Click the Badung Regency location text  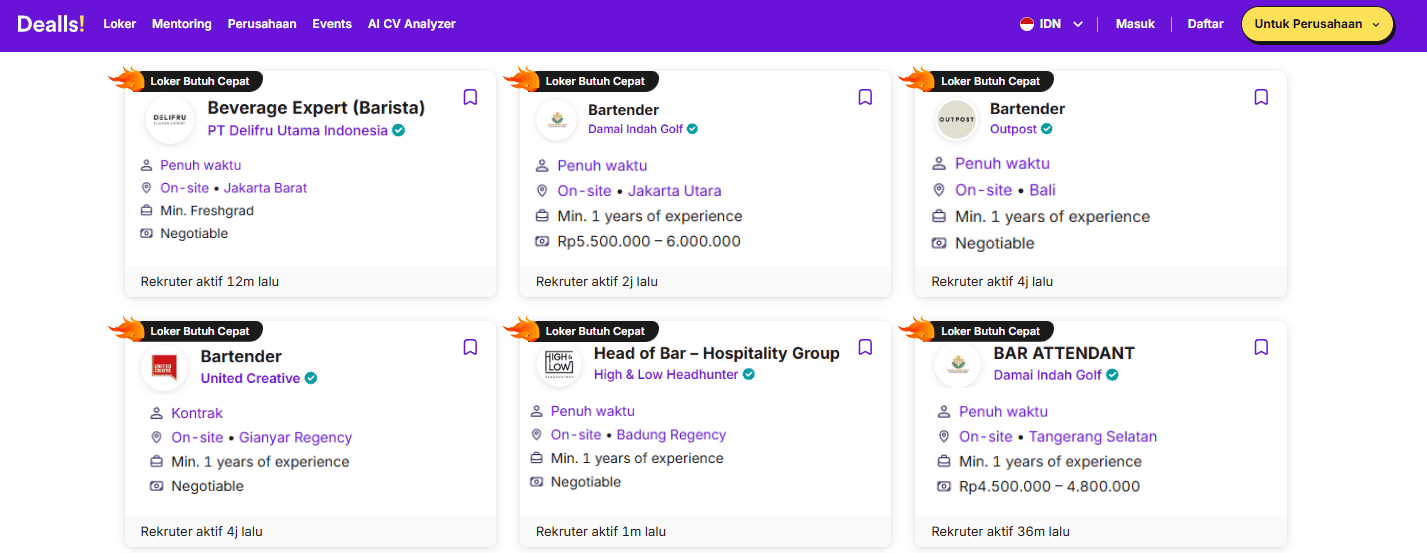[671, 435]
